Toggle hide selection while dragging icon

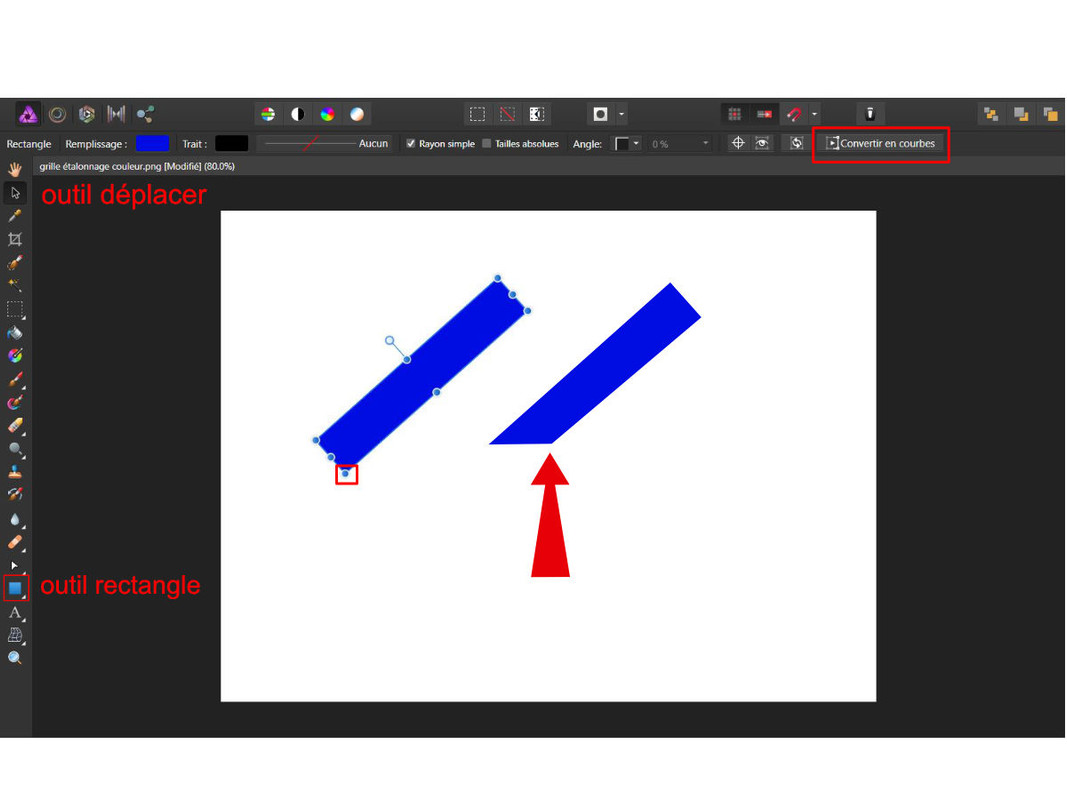pyautogui.click(x=762, y=143)
